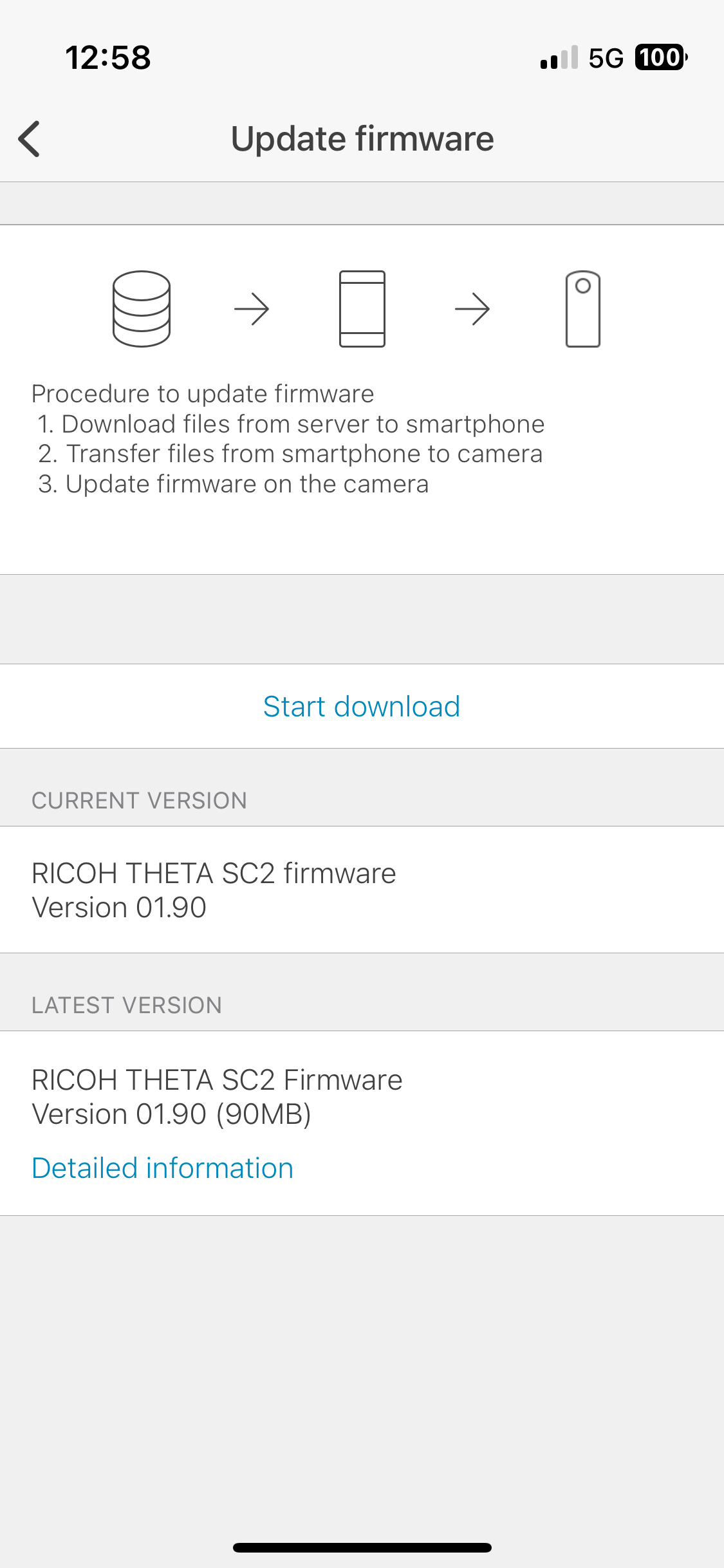724x1568 pixels.
Task: Select the latest Version 01.90 (90MB) row
Action: pyautogui.click(x=362, y=1123)
